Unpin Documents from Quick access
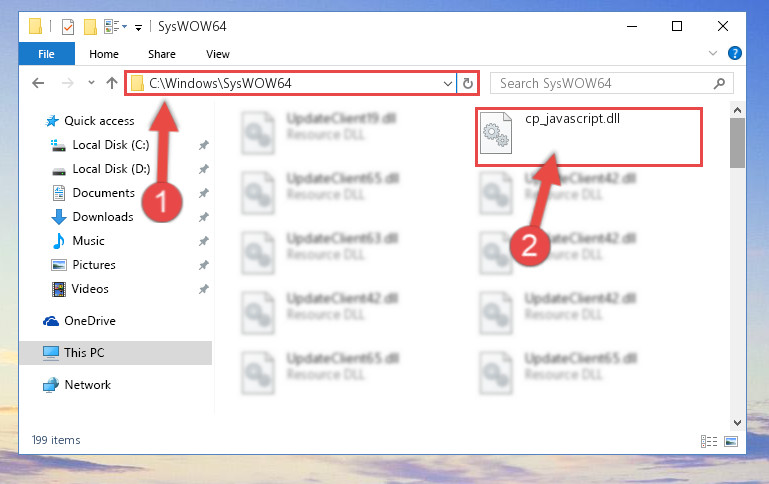769x484 pixels. click(x=204, y=193)
